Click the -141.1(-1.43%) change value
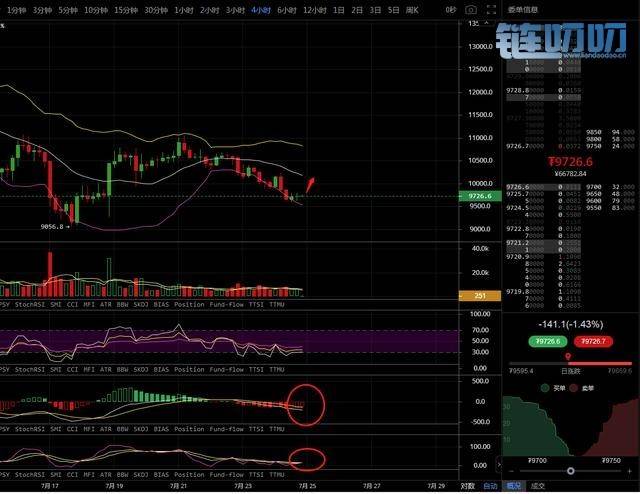Image resolution: width=640 pixels, height=494 pixels. pyautogui.click(x=570, y=325)
